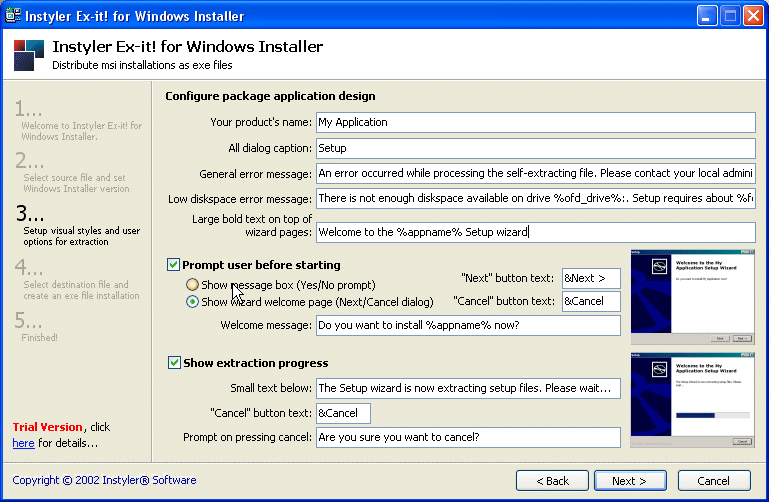Click the General error message text box
The width and height of the screenshot is (769, 502).
tap(535, 174)
